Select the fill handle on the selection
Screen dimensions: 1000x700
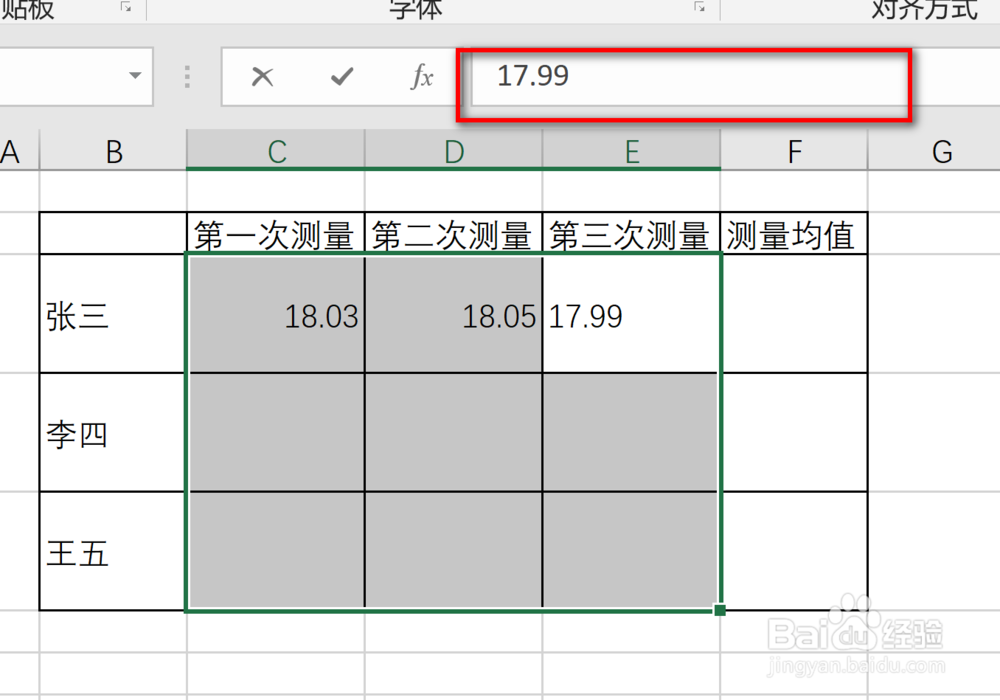click(x=718, y=608)
